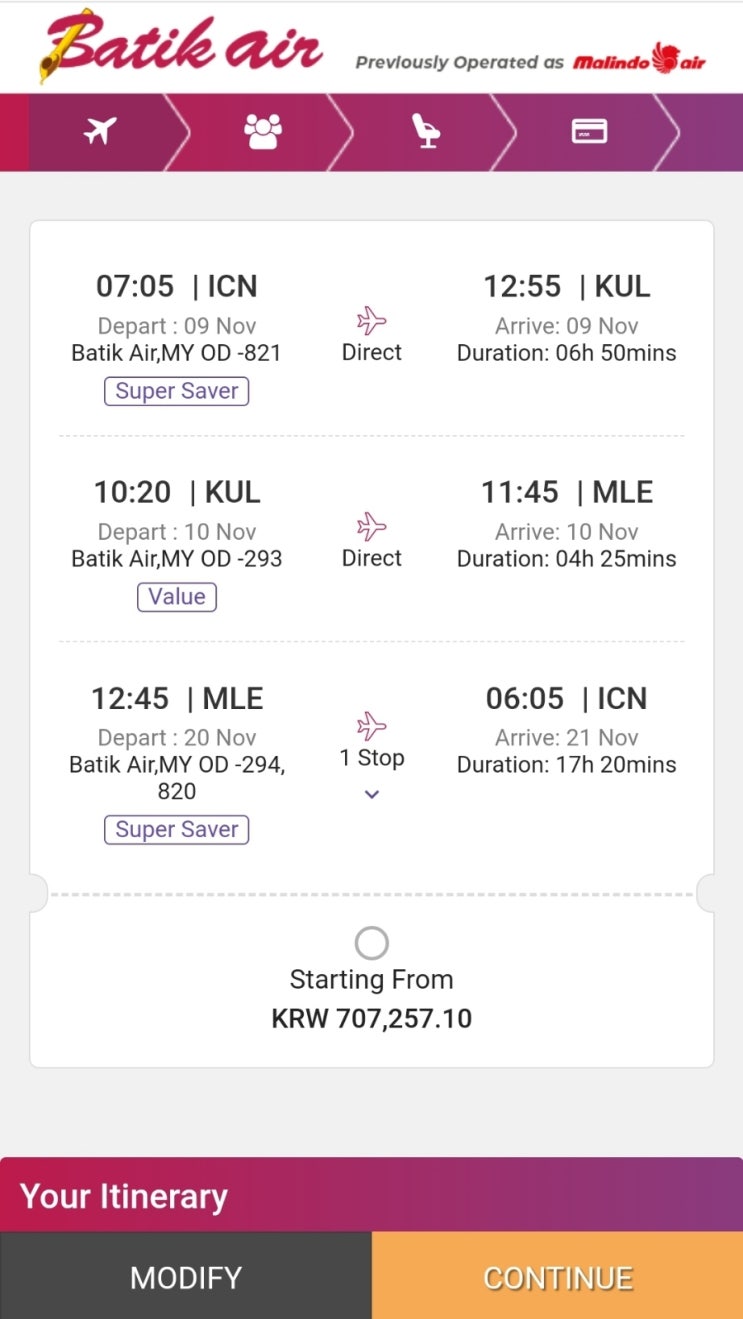Expand the Your Itinerary panel
This screenshot has width=743, height=1319.
click(x=371, y=1194)
